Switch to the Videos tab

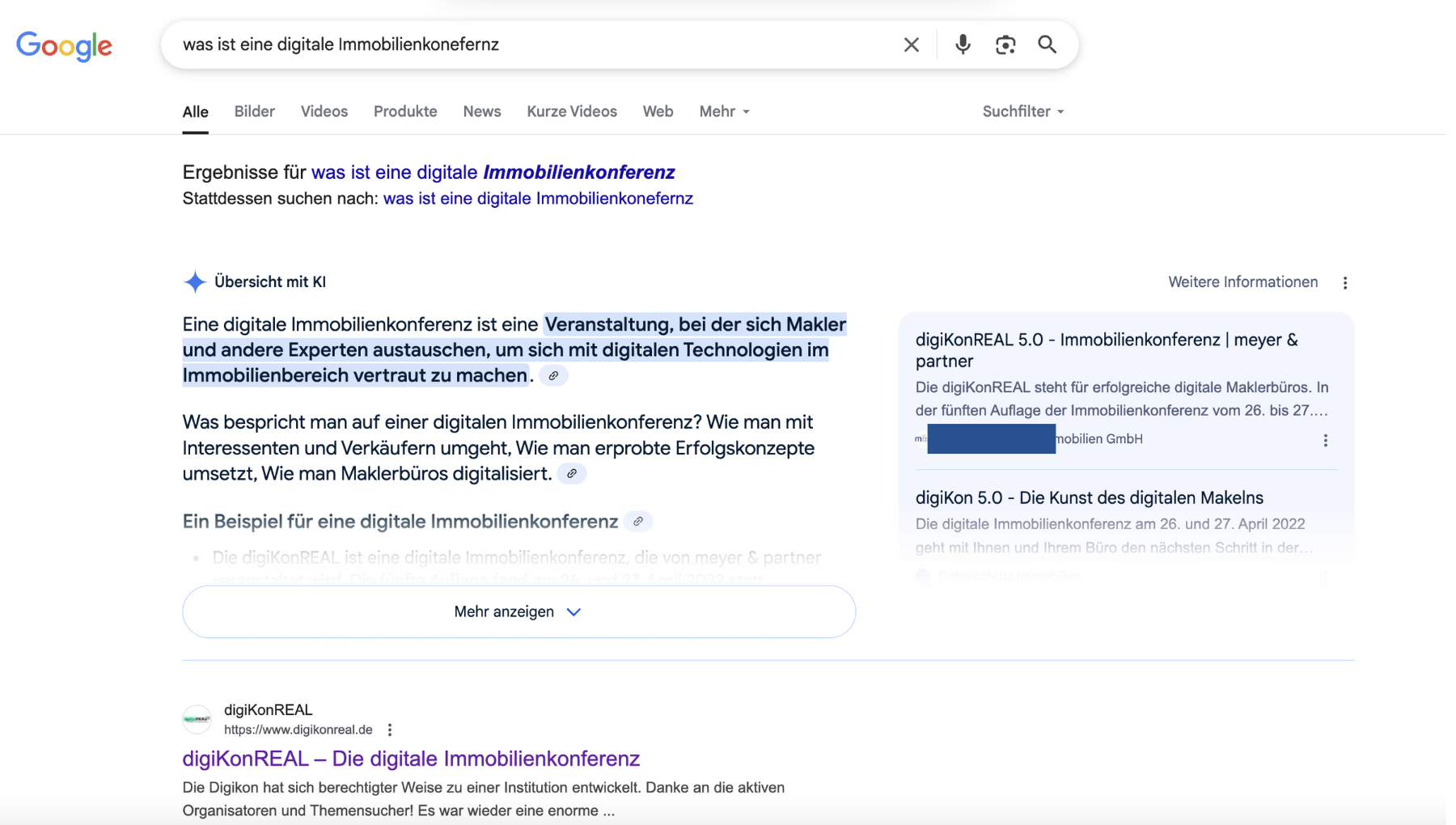coord(324,112)
